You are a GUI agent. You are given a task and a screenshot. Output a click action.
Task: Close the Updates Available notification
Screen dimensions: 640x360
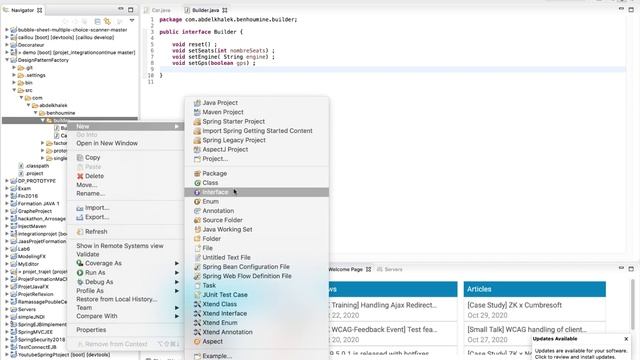click(x=626, y=339)
